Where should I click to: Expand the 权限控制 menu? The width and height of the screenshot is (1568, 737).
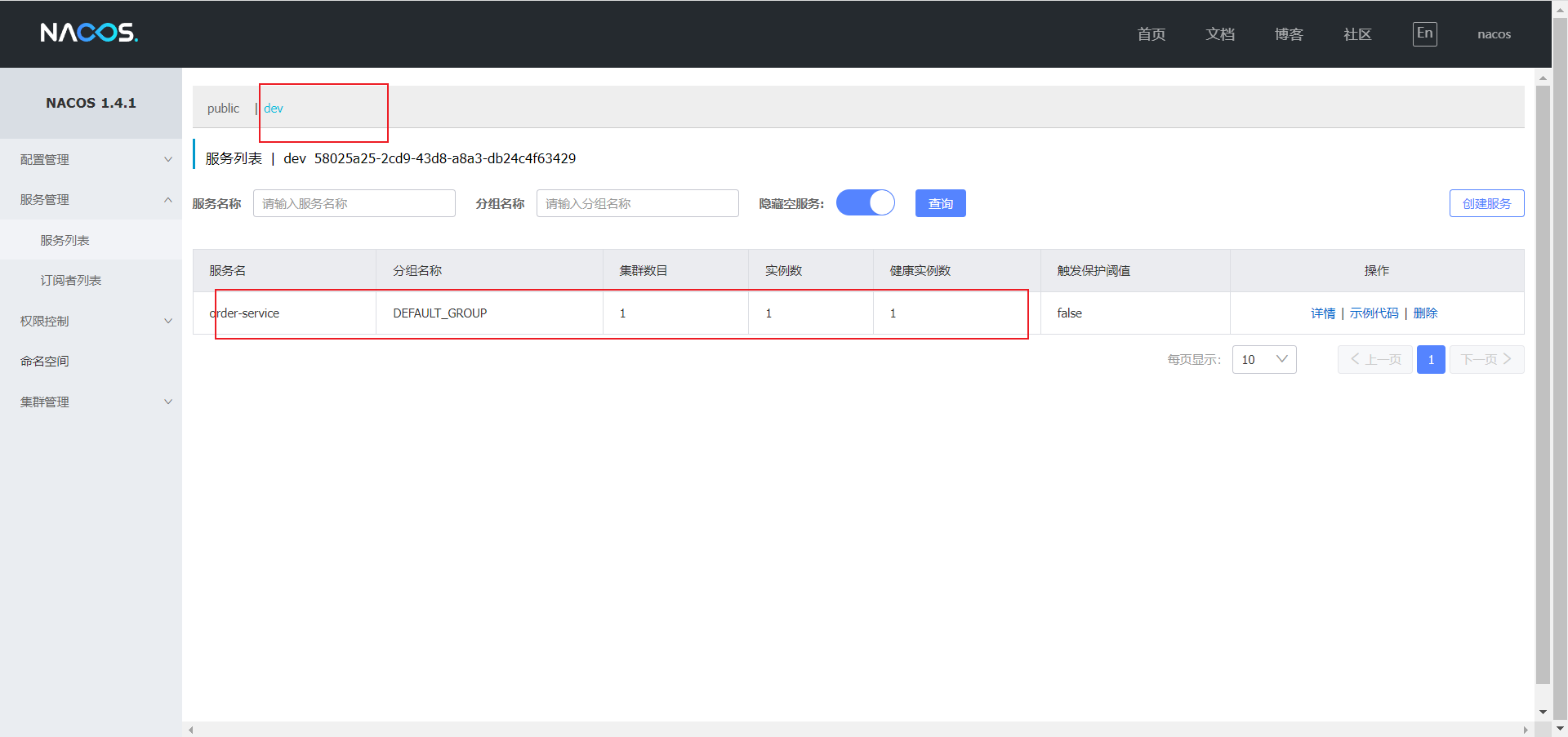91,321
